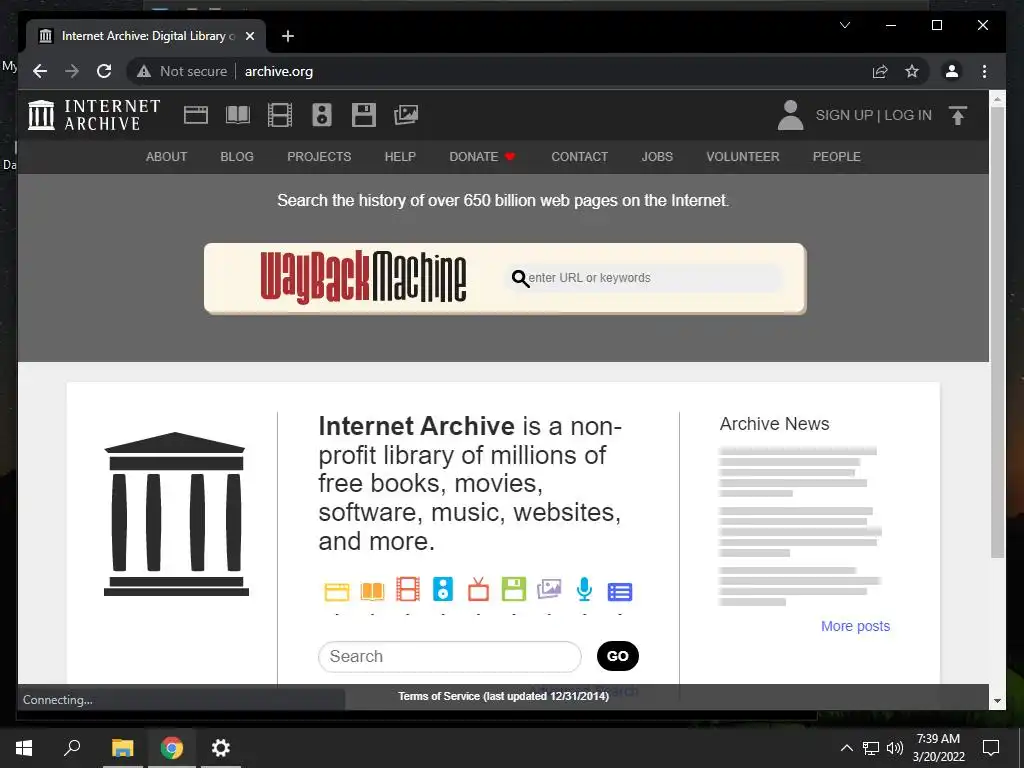Open the Images icon in header

coord(406,115)
